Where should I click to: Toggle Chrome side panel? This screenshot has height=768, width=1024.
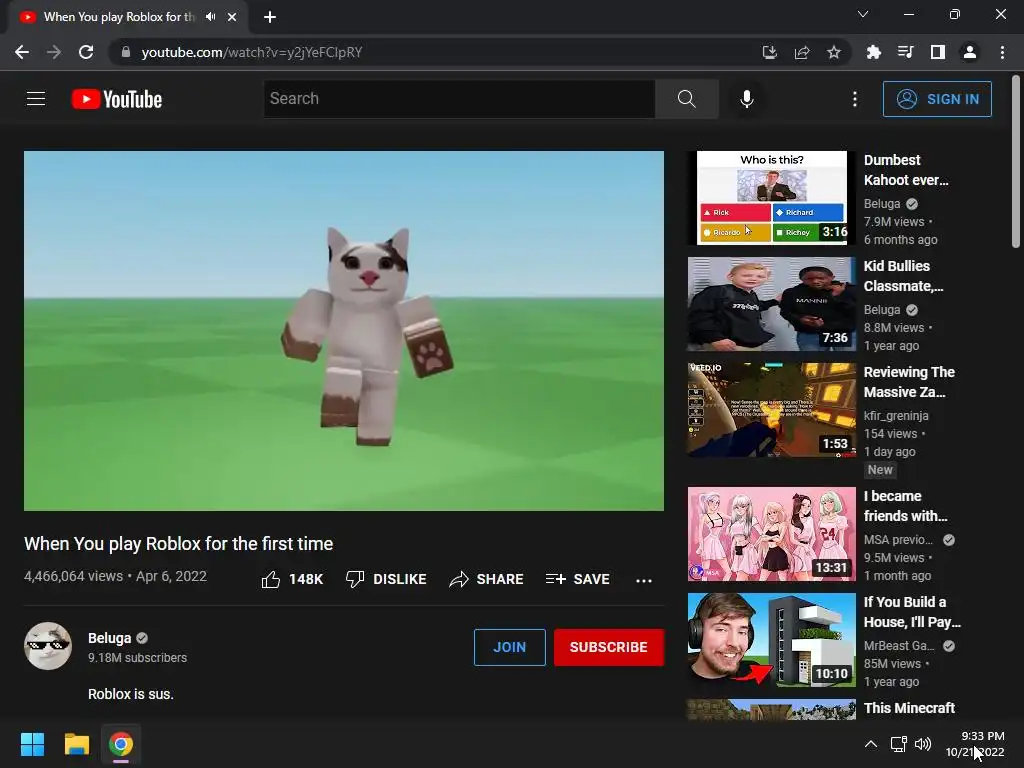tap(938, 52)
